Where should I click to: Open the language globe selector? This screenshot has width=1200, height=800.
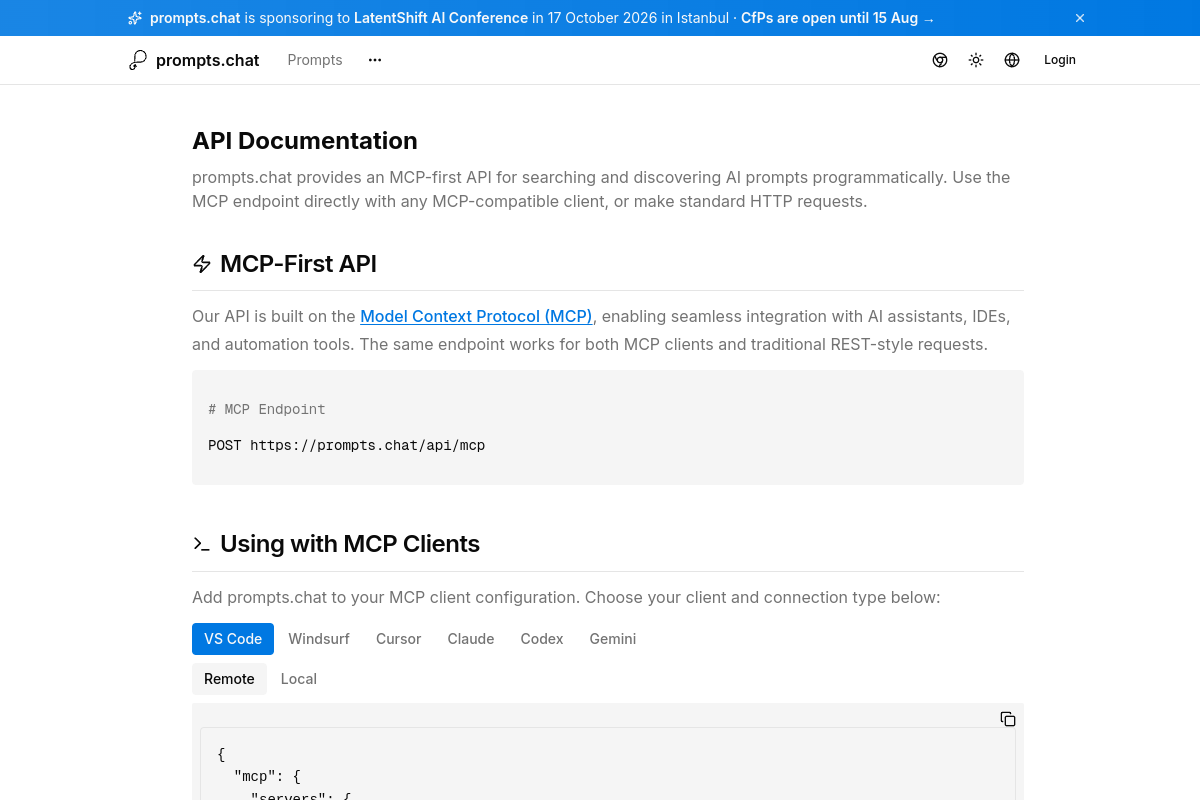pyautogui.click(x=1012, y=60)
